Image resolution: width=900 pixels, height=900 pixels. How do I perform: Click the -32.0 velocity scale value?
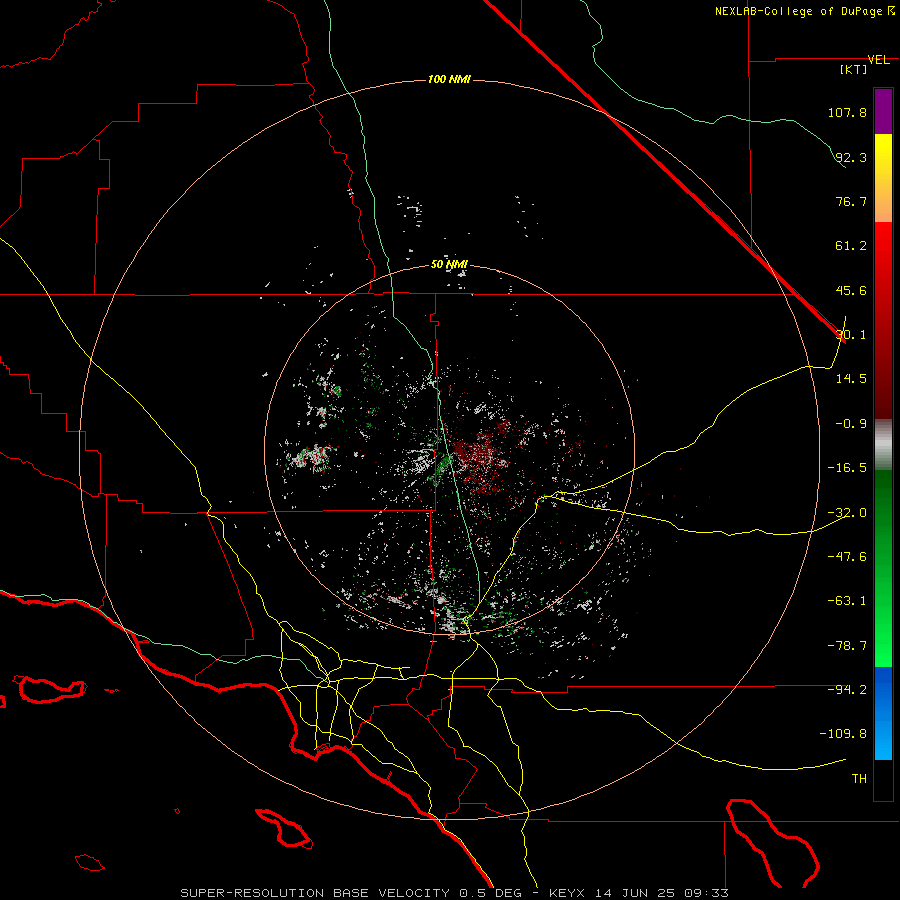point(847,513)
